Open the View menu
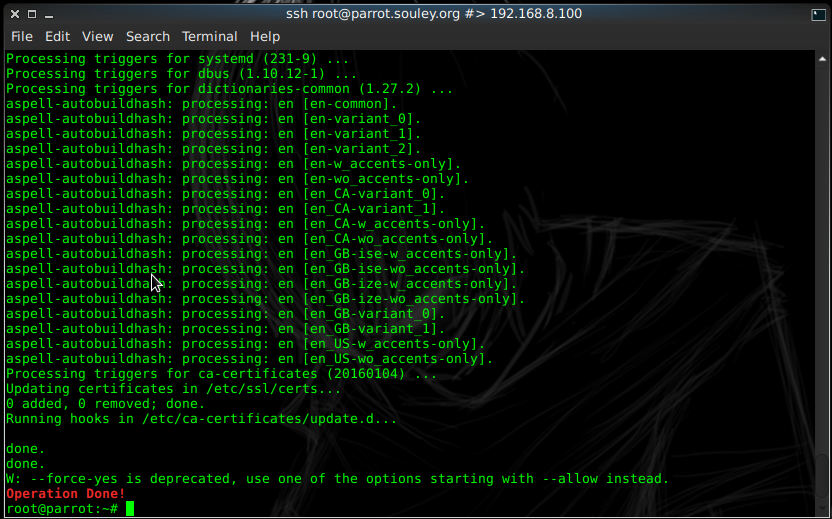The height and width of the screenshot is (519, 832). [x=97, y=37]
